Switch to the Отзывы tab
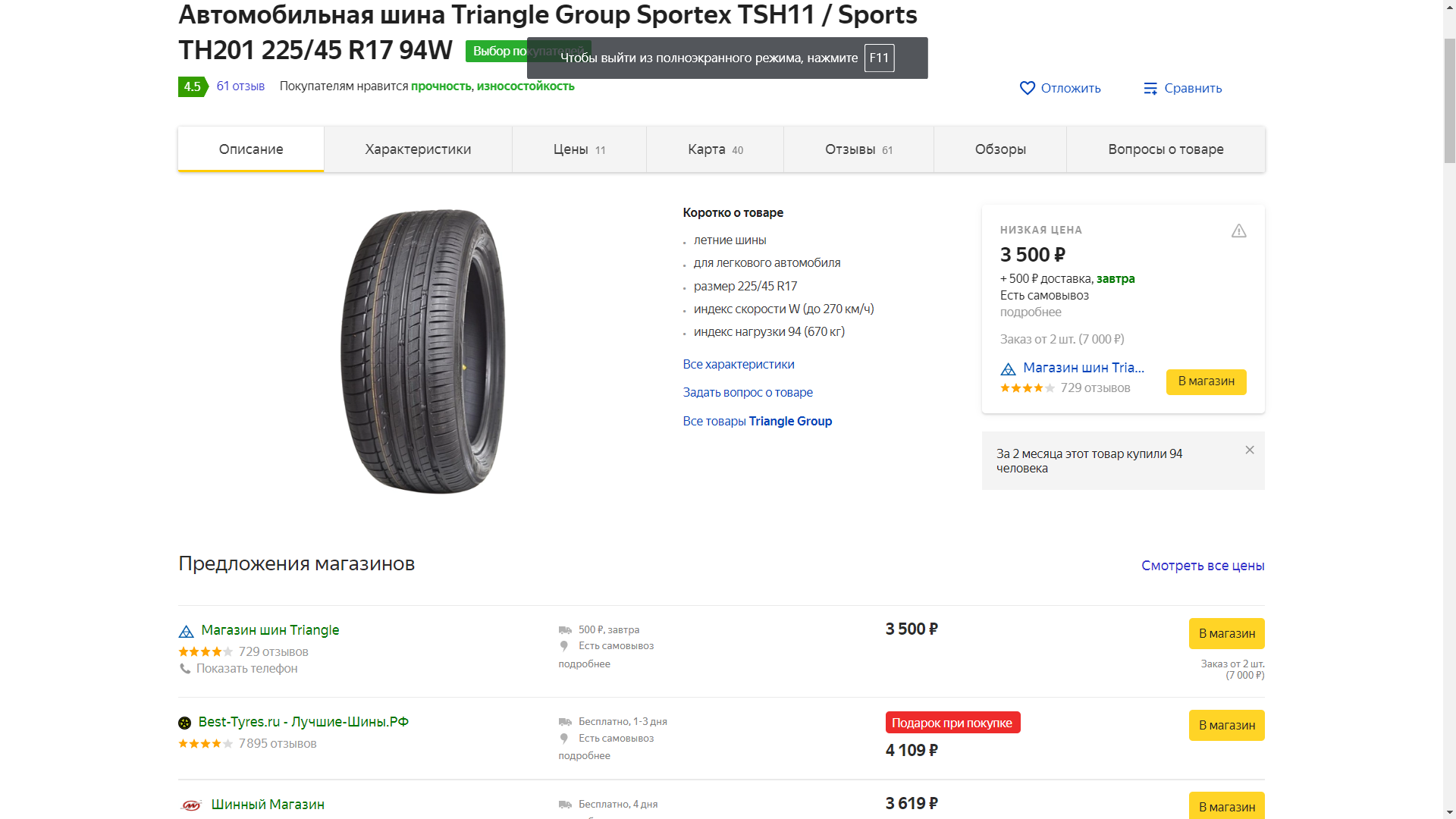 (x=858, y=149)
